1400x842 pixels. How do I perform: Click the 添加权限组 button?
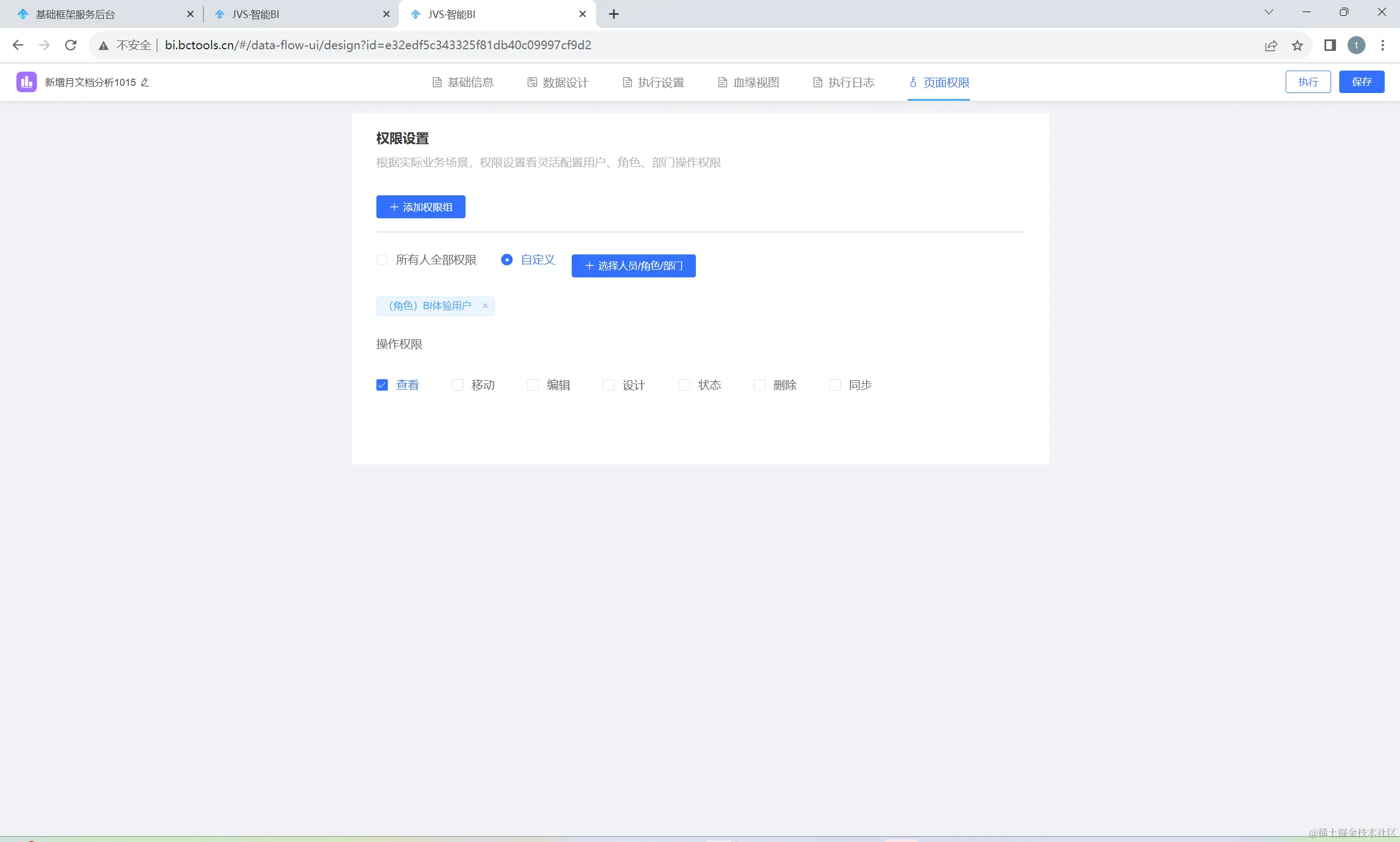(420, 207)
